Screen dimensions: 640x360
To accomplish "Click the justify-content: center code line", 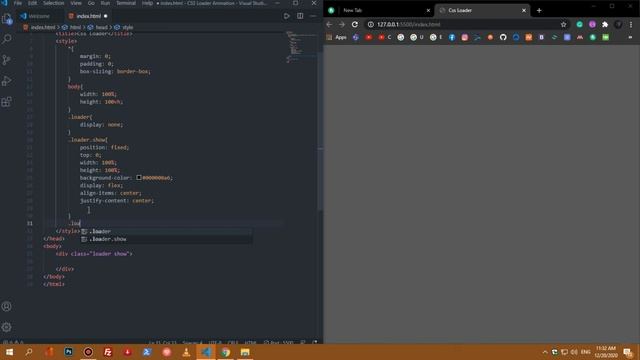I will (117, 201).
